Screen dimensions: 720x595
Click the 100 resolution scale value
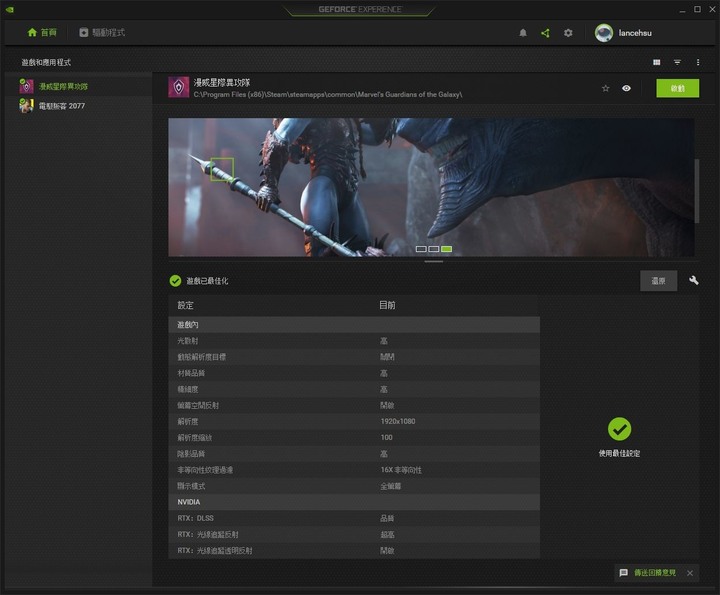click(x=386, y=438)
